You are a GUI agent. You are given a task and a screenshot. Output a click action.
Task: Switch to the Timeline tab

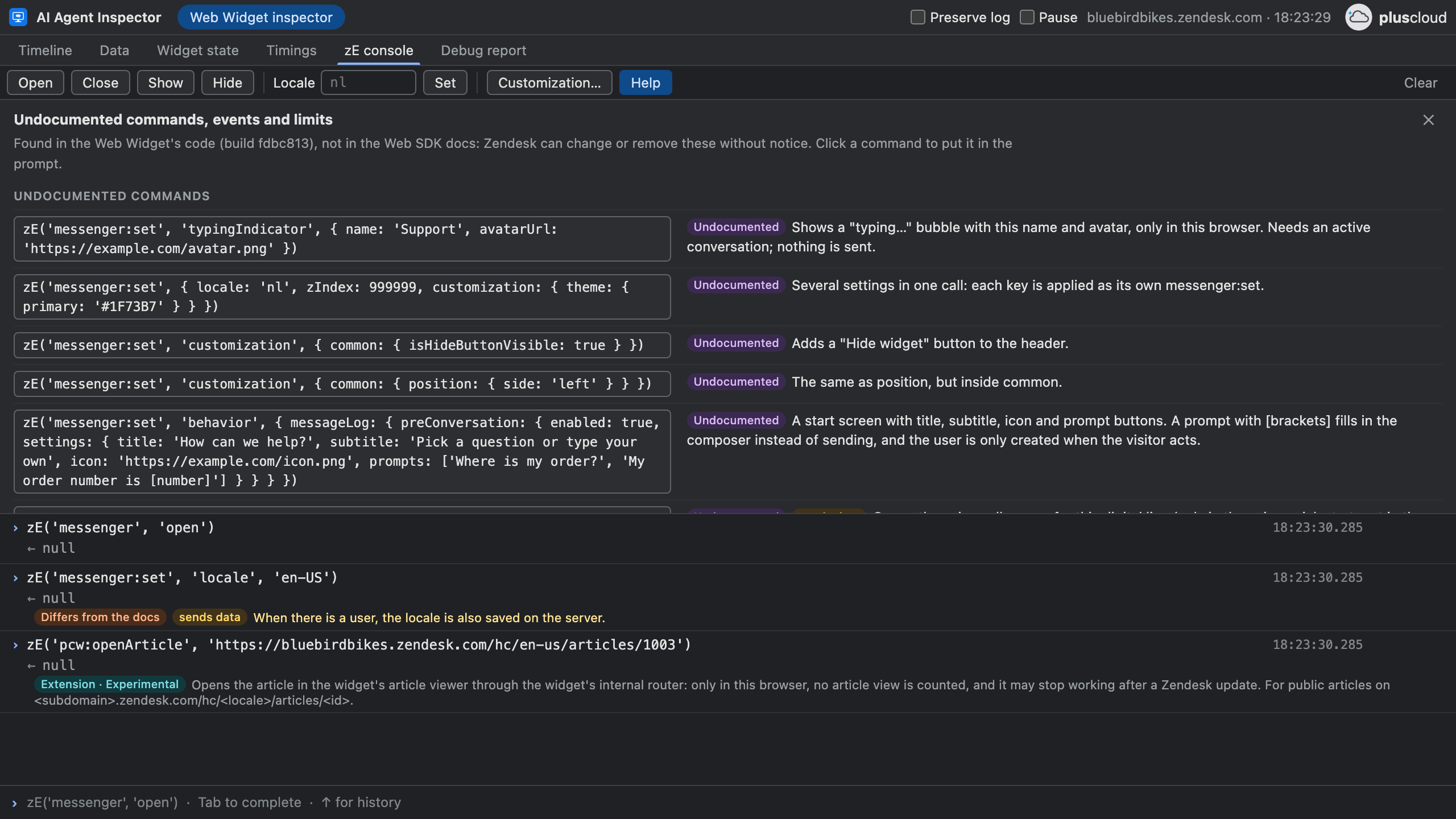coord(45,51)
